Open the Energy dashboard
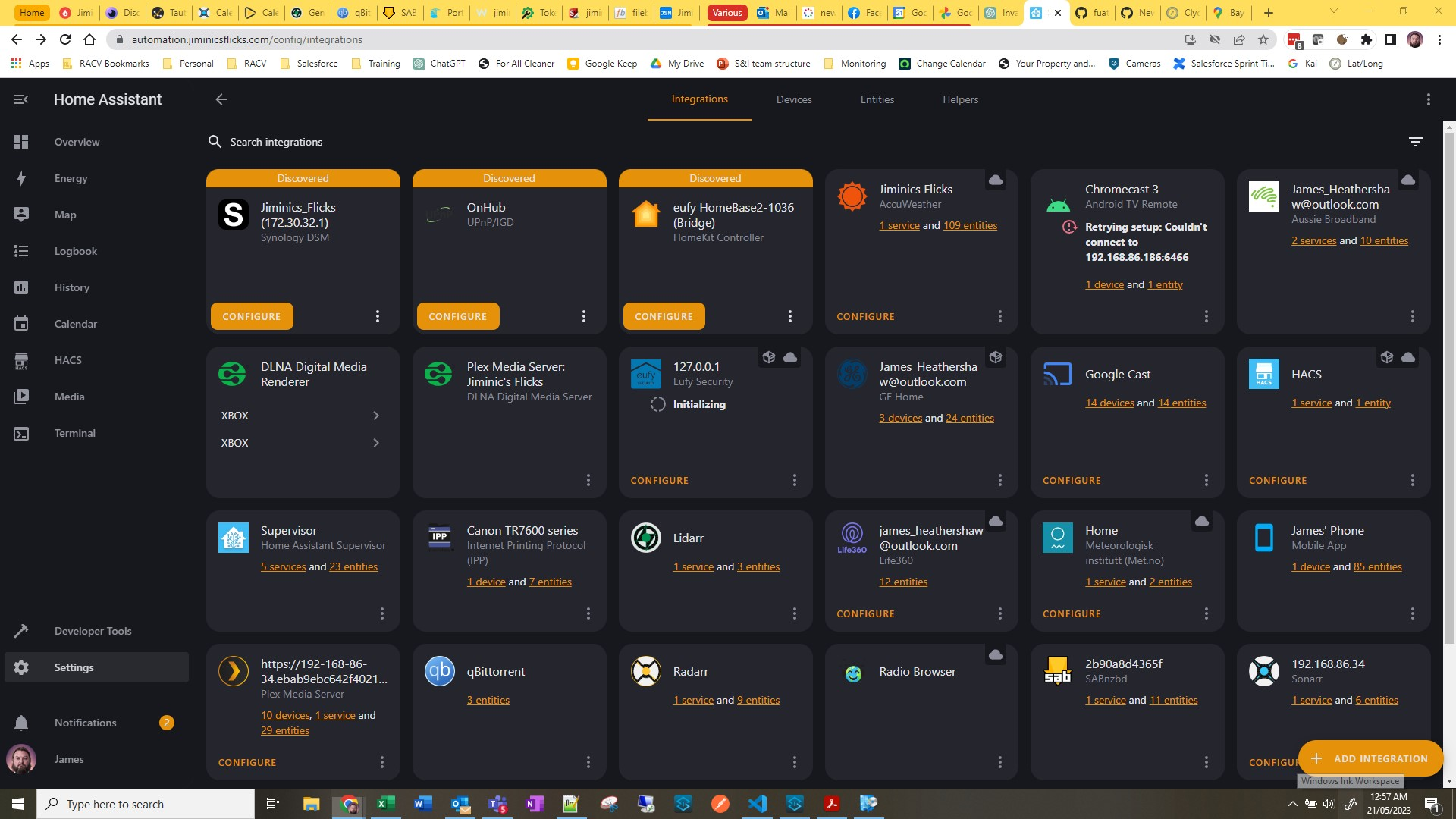The width and height of the screenshot is (1456, 819). (71, 178)
